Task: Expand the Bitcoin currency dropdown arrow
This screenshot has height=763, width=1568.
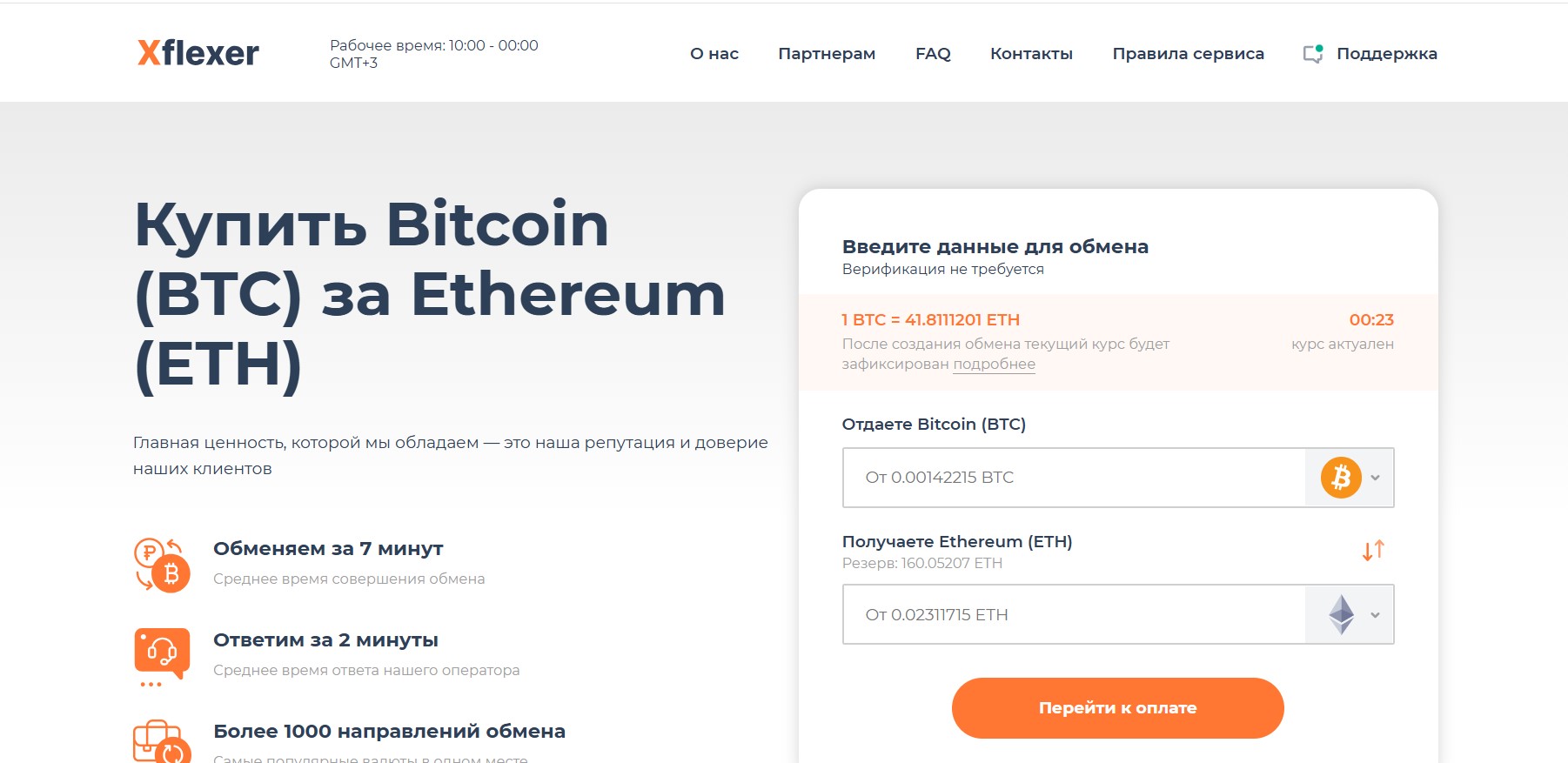Action: pos(1376,478)
